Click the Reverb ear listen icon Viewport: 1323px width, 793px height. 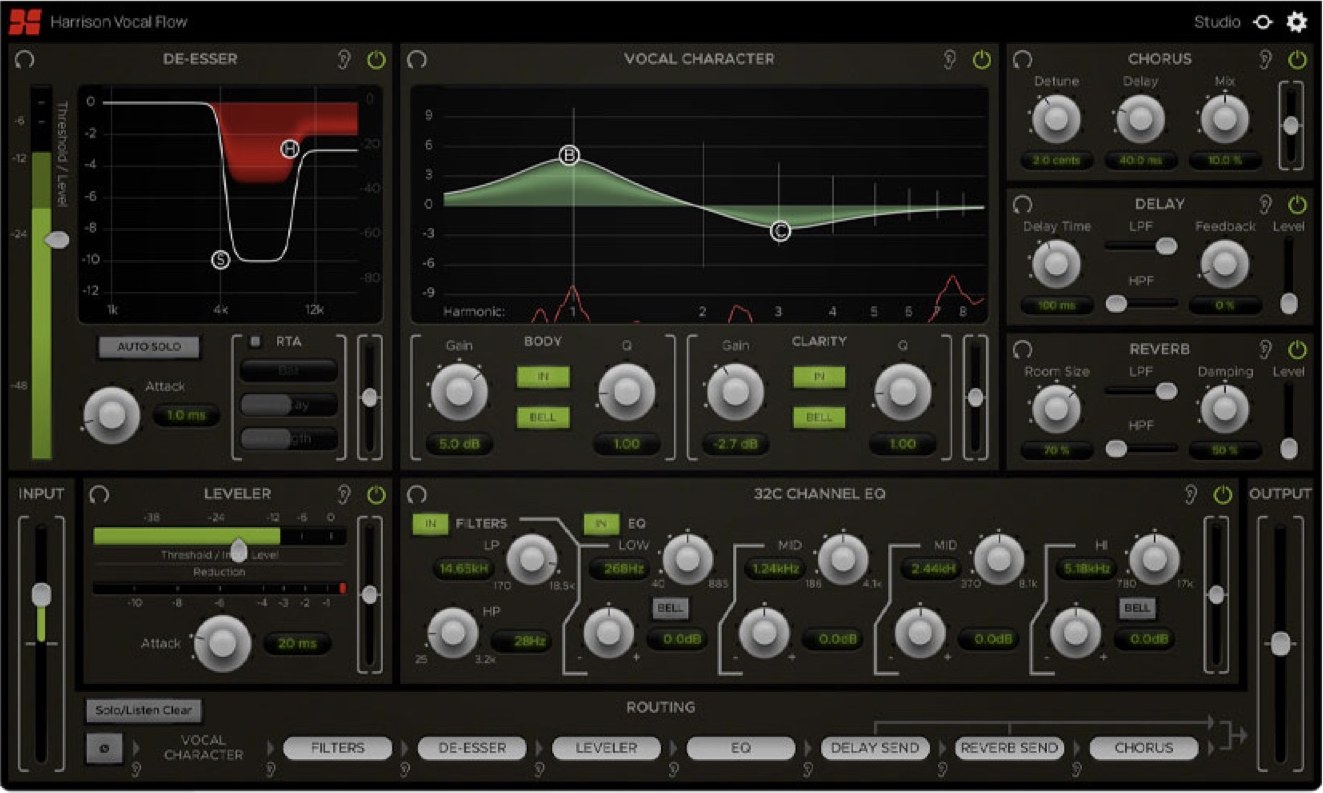[1266, 350]
